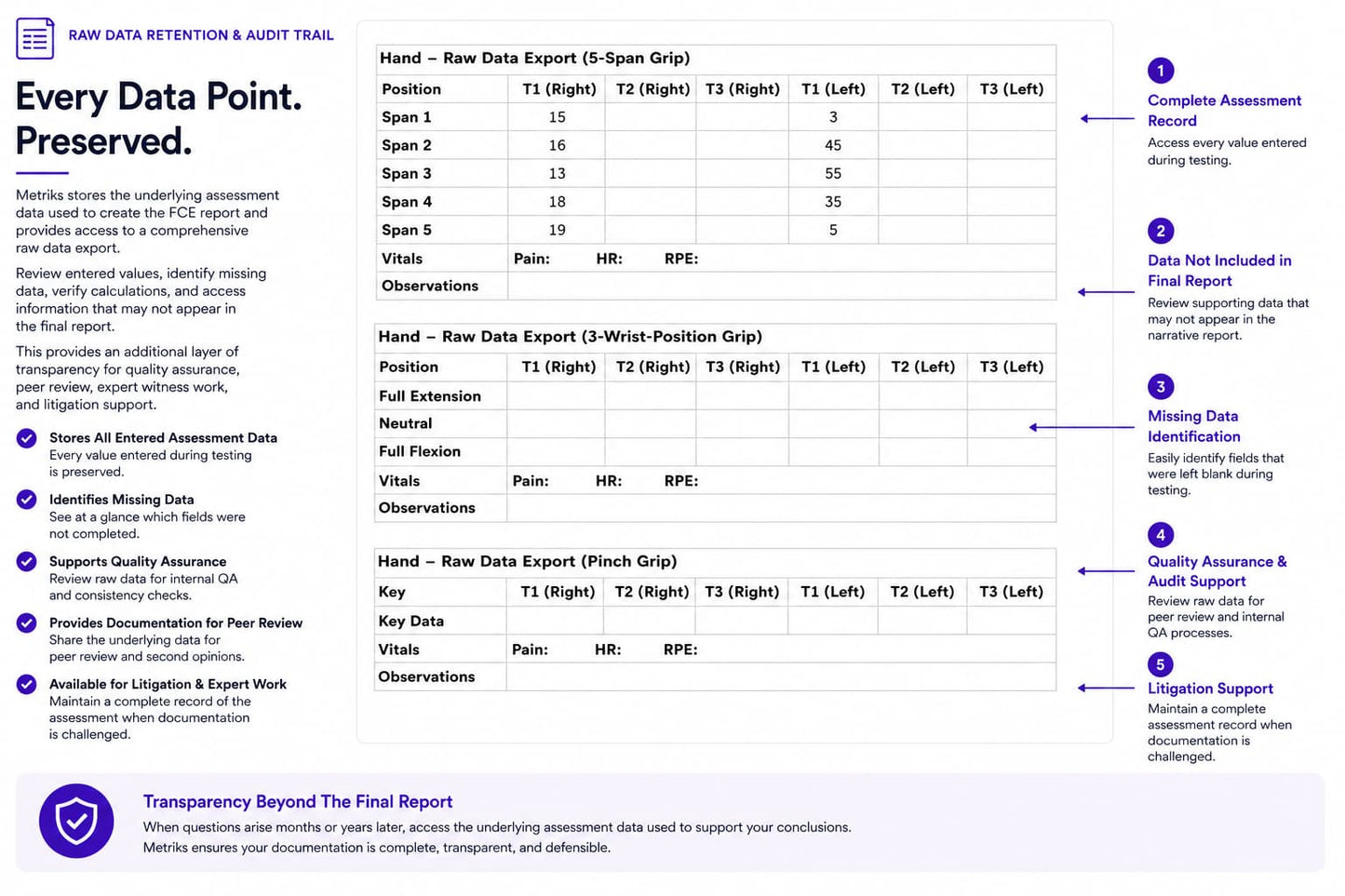Click Span 5 T1 (Left) value 5
The image size is (1345, 896).
pyautogui.click(x=833, y=230)
